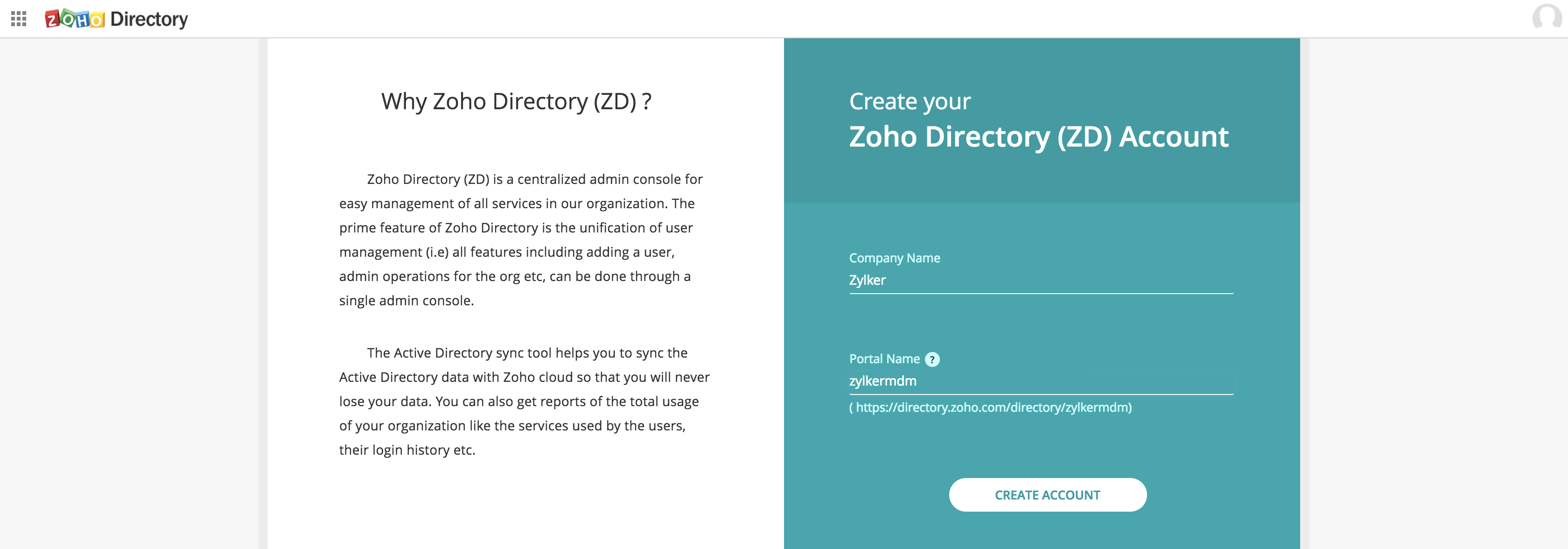
Task: Select the Zylker text in Company Name
Action: pos(867,281)
